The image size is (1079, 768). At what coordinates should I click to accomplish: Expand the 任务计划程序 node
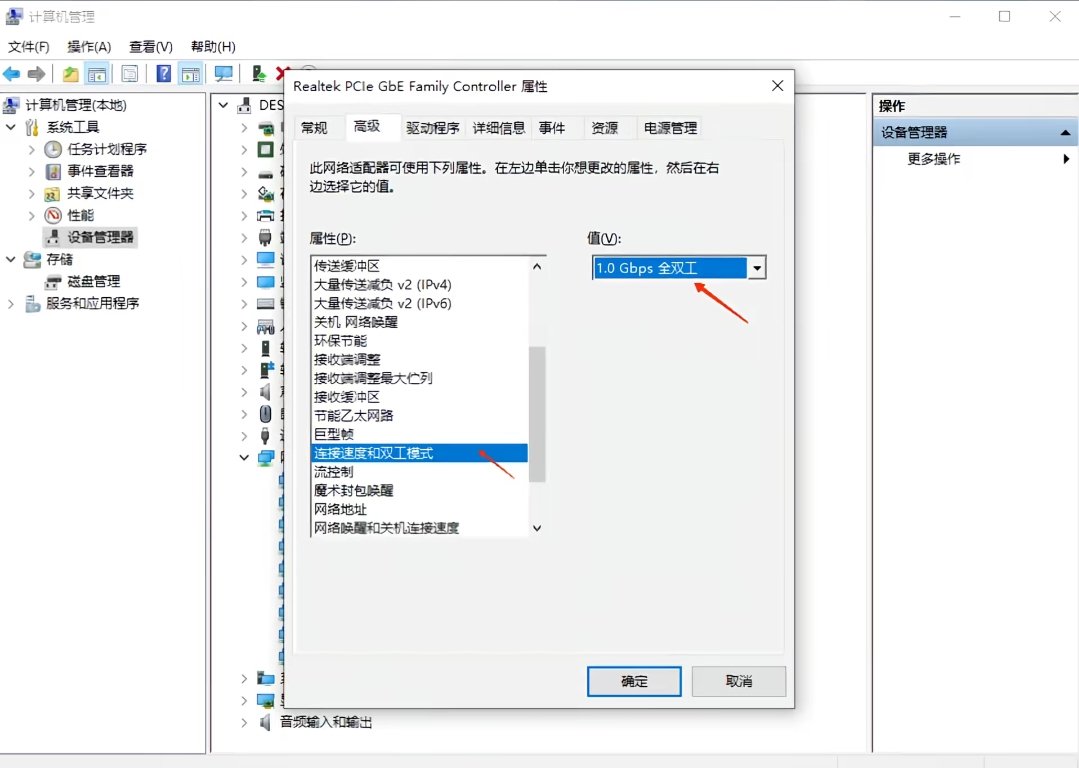32,149
